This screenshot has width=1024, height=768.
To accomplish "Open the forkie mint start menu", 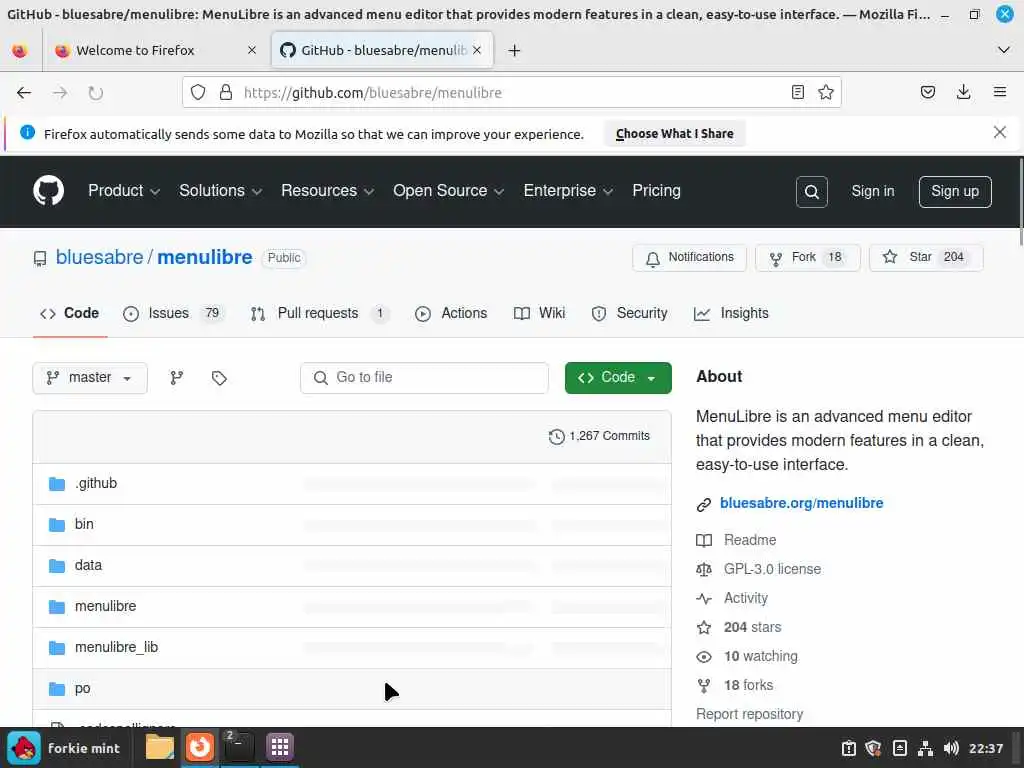I will (x=64, y=748).
